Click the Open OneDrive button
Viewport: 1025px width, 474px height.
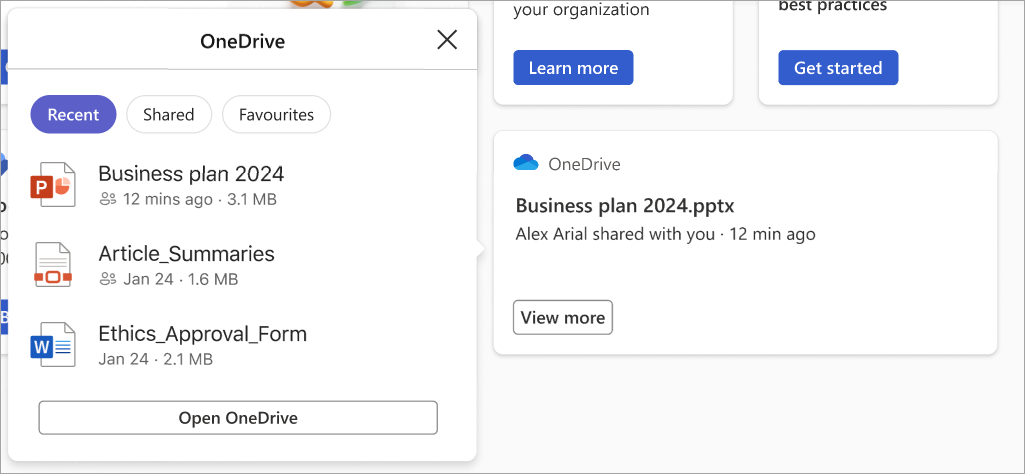tap(238, 418)
